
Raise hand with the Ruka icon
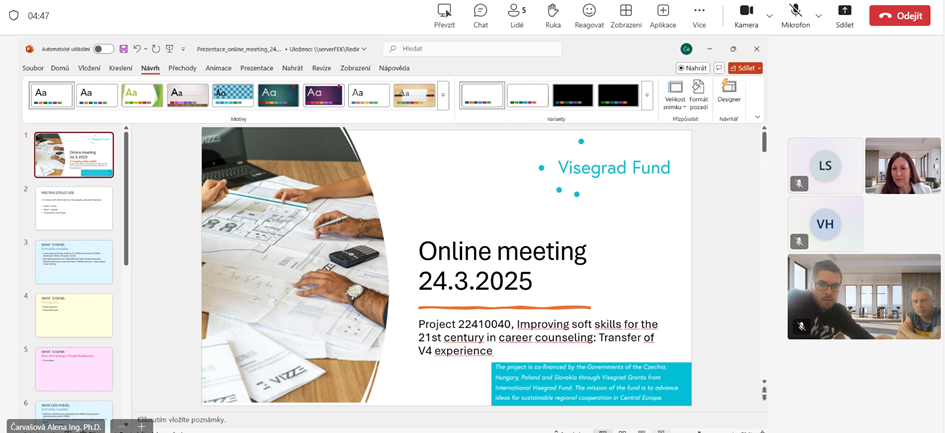552,11
